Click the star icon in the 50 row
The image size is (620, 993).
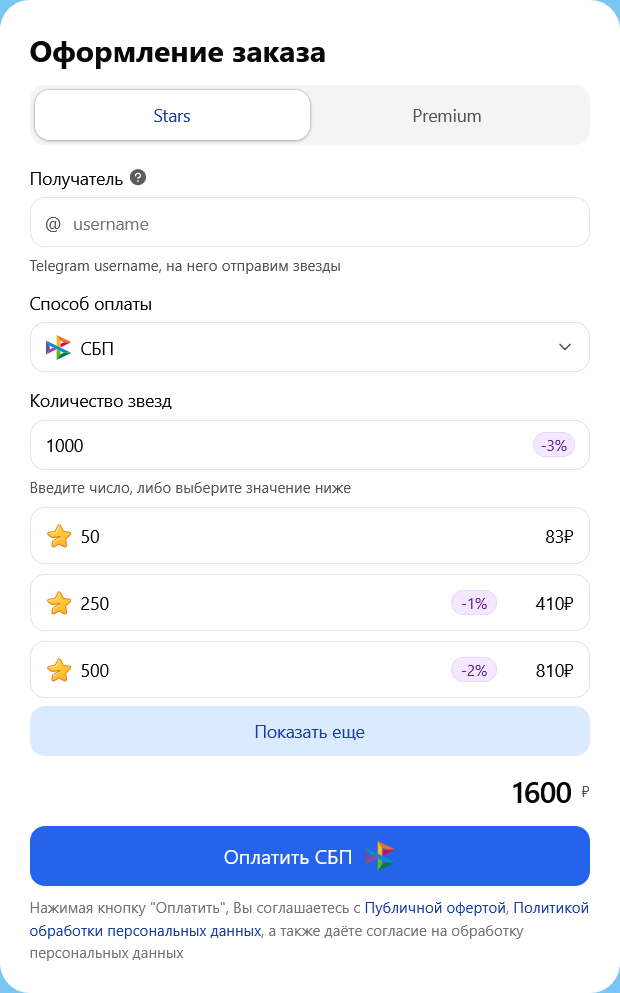pos(59,537)
